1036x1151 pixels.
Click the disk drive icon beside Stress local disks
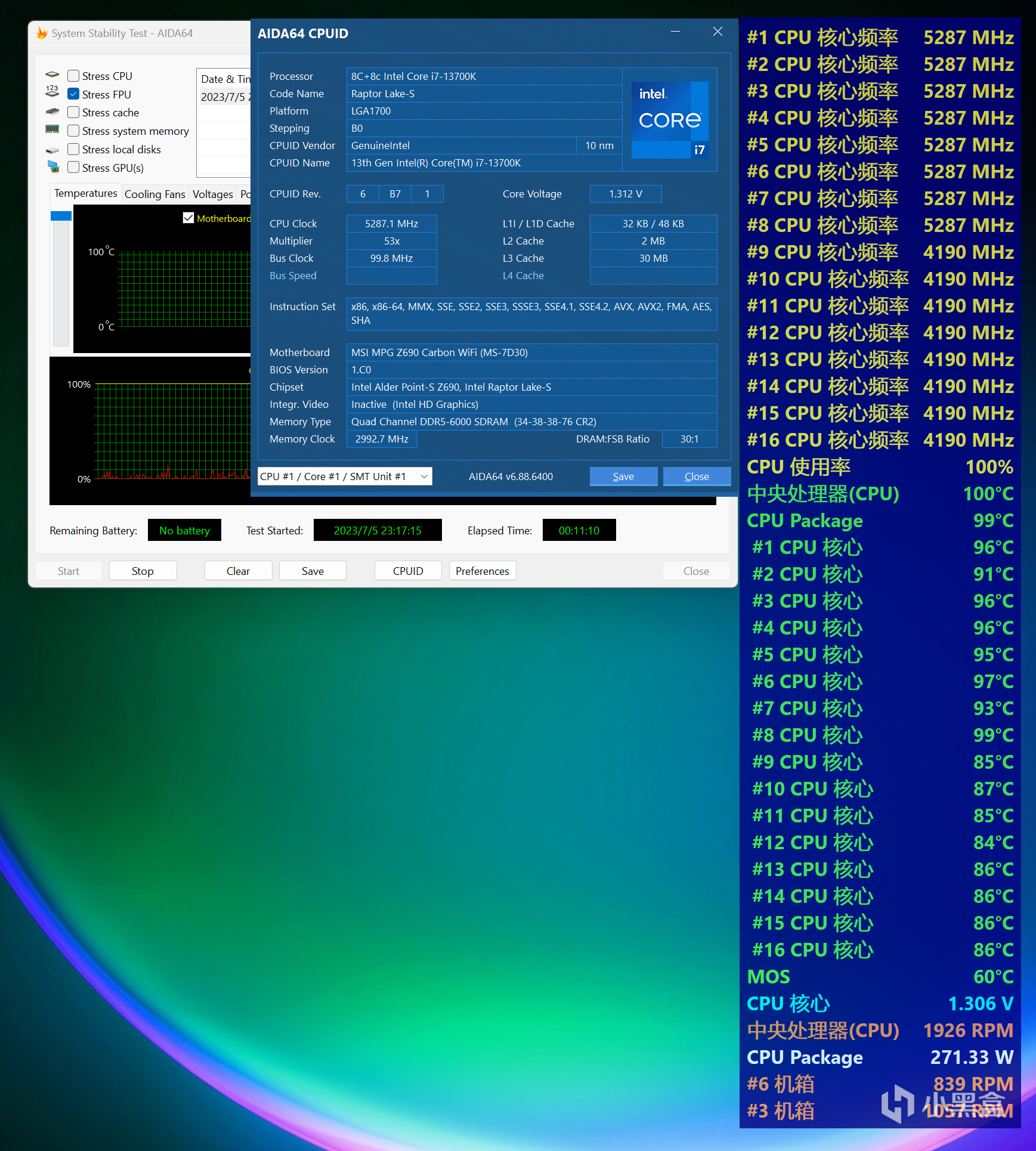[52, 150]
